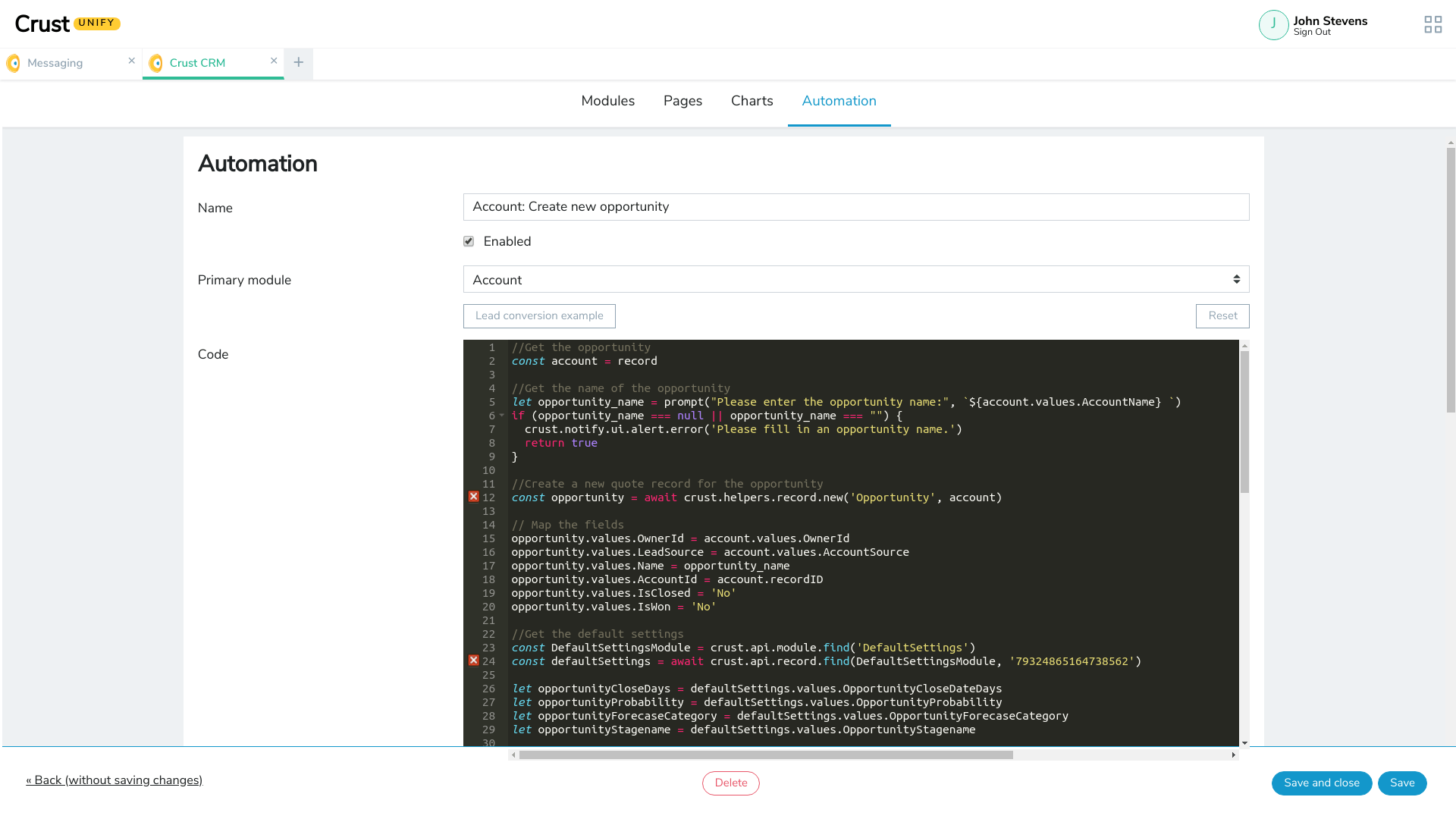
Task: Click the code editor horizontal scrollbar thumb
Action: point(766,755)
